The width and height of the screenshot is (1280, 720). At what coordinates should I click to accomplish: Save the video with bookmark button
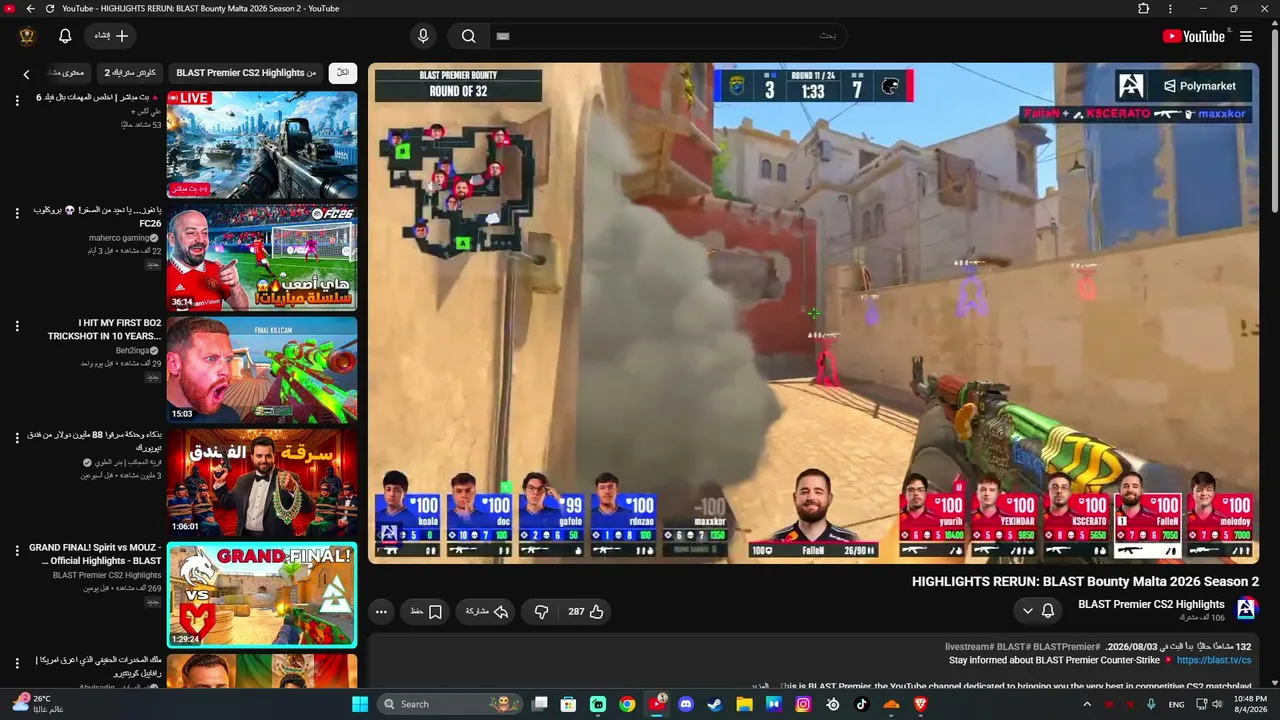[x=426, y=612]
